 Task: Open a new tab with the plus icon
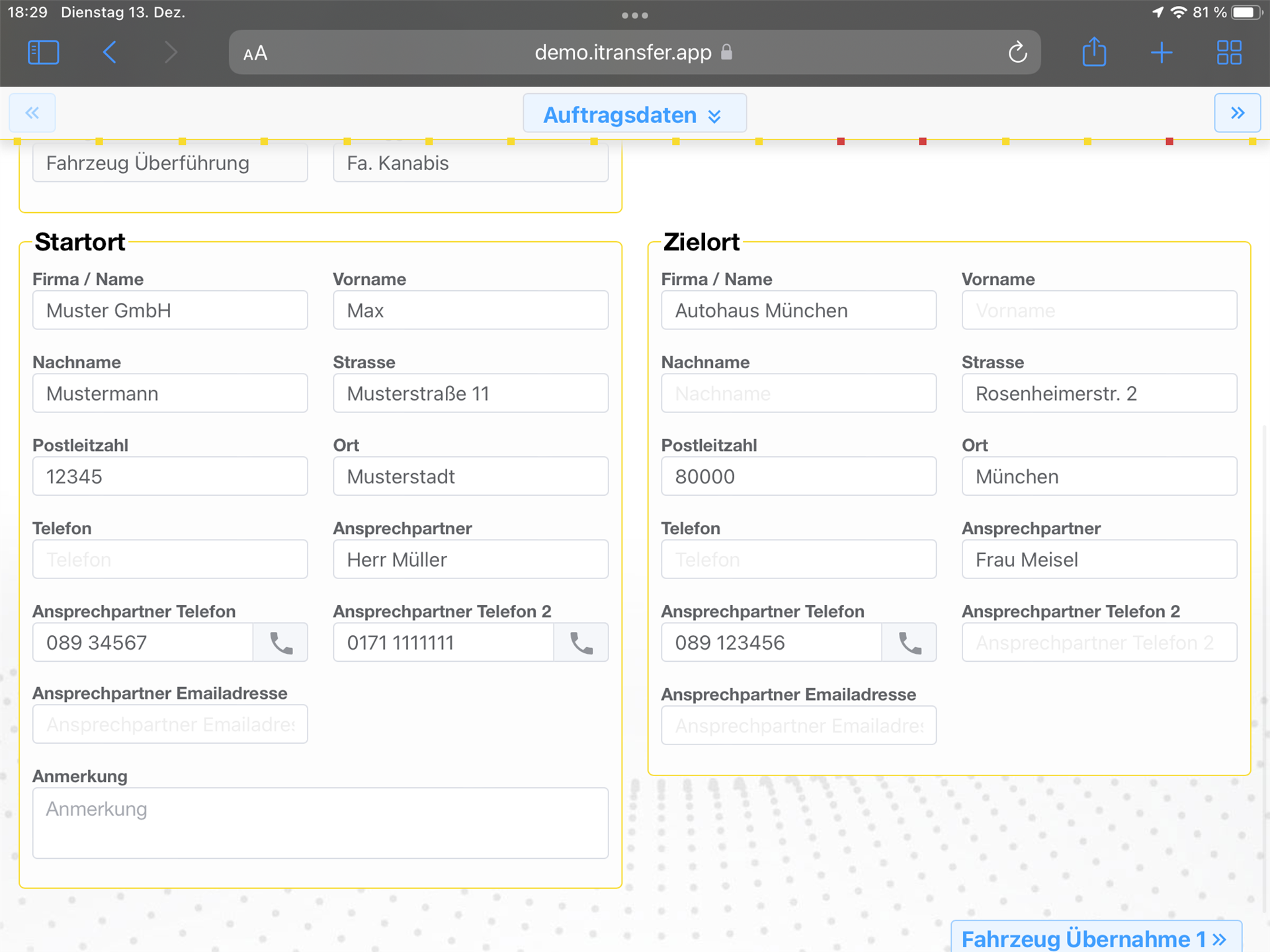point(1162,52)
